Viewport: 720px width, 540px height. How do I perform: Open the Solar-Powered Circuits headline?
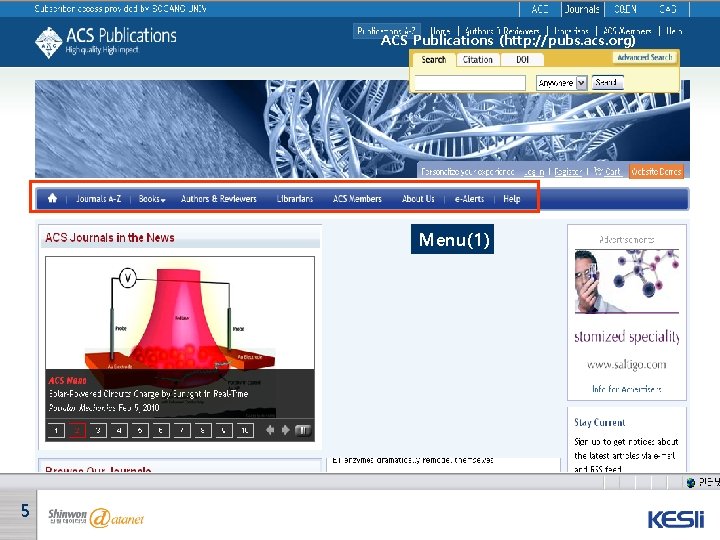(x=148, y=394)
